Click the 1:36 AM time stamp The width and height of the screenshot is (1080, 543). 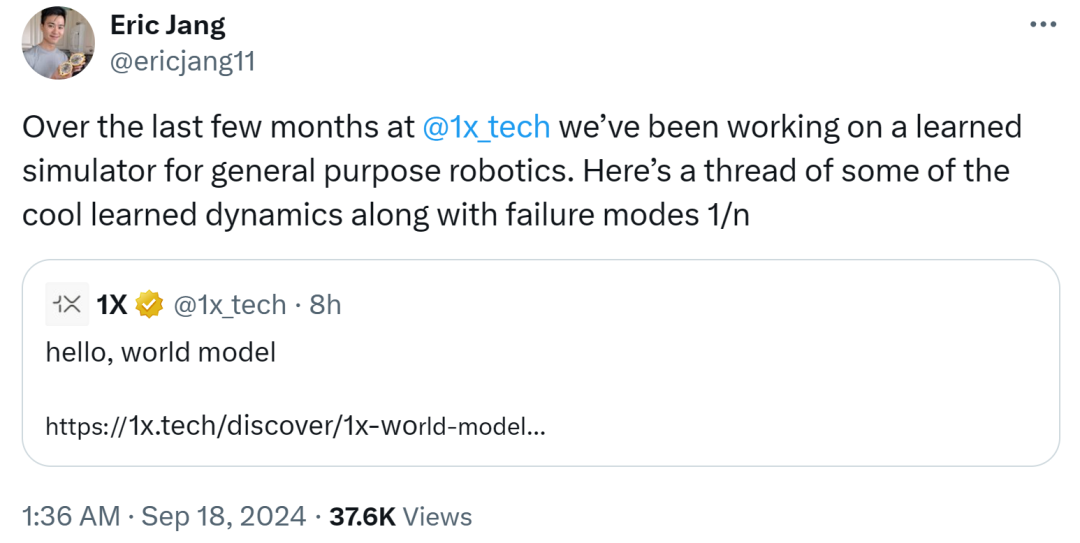tap(72, 516)
